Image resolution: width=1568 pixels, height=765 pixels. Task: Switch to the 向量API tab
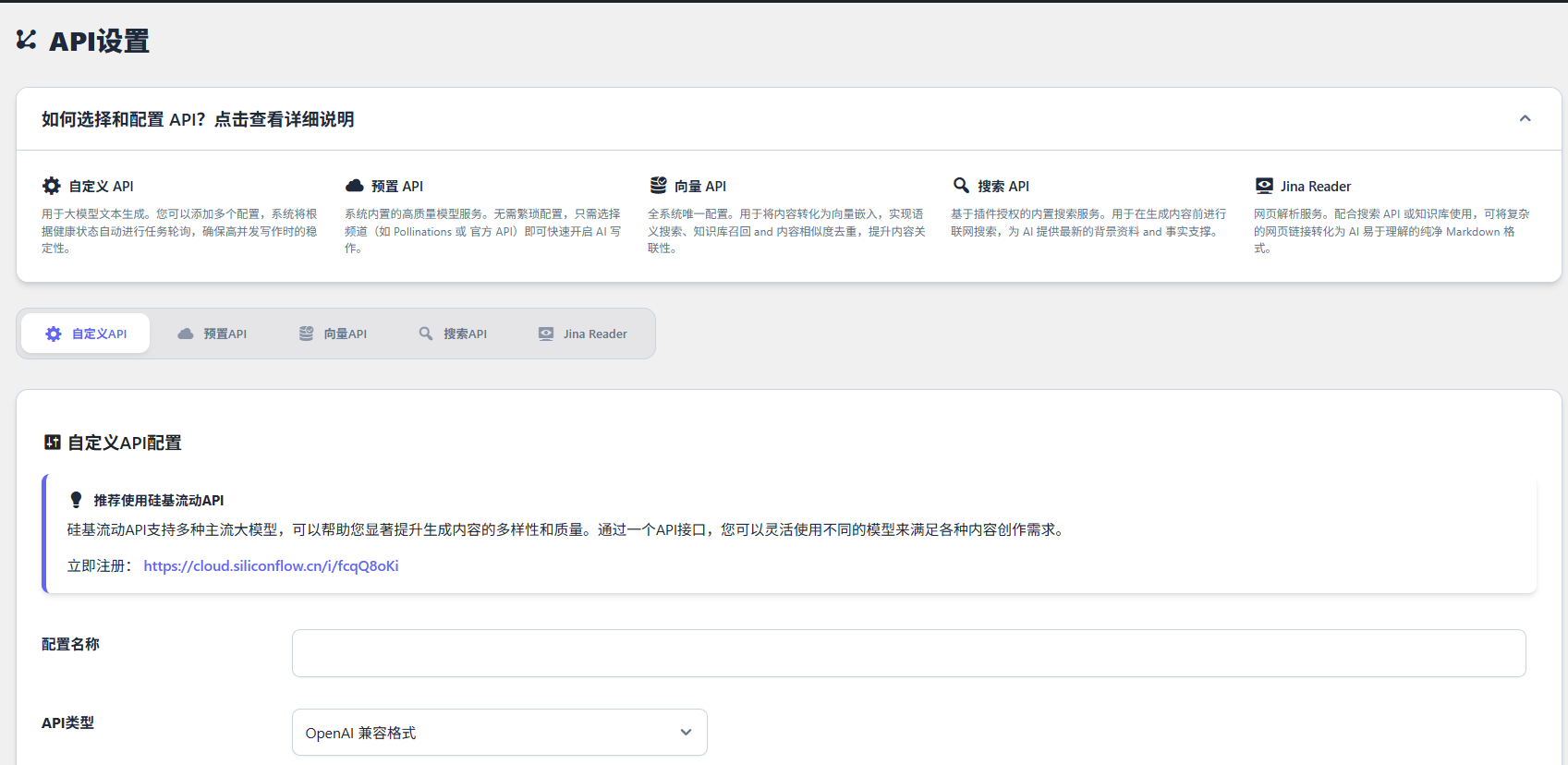pos(333,334)
